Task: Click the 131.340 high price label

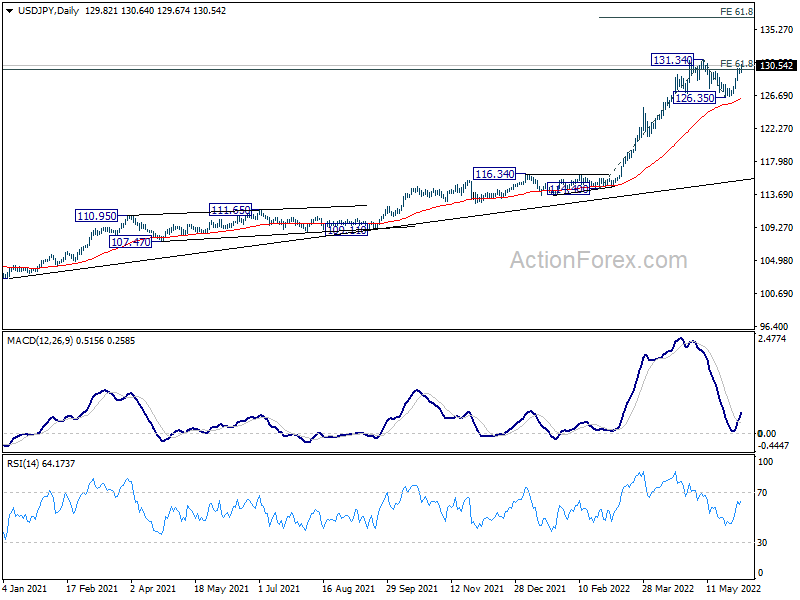Action: pyautogui.click(x=672, y=60)
